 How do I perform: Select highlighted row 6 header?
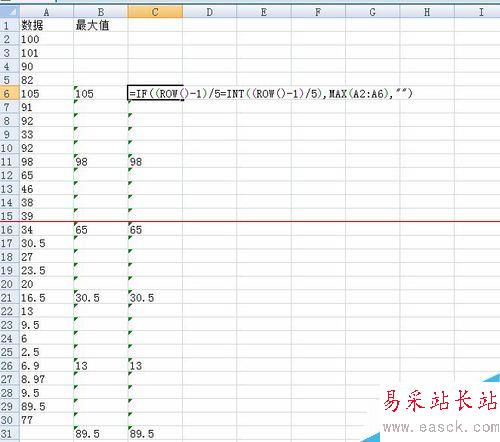10,93
